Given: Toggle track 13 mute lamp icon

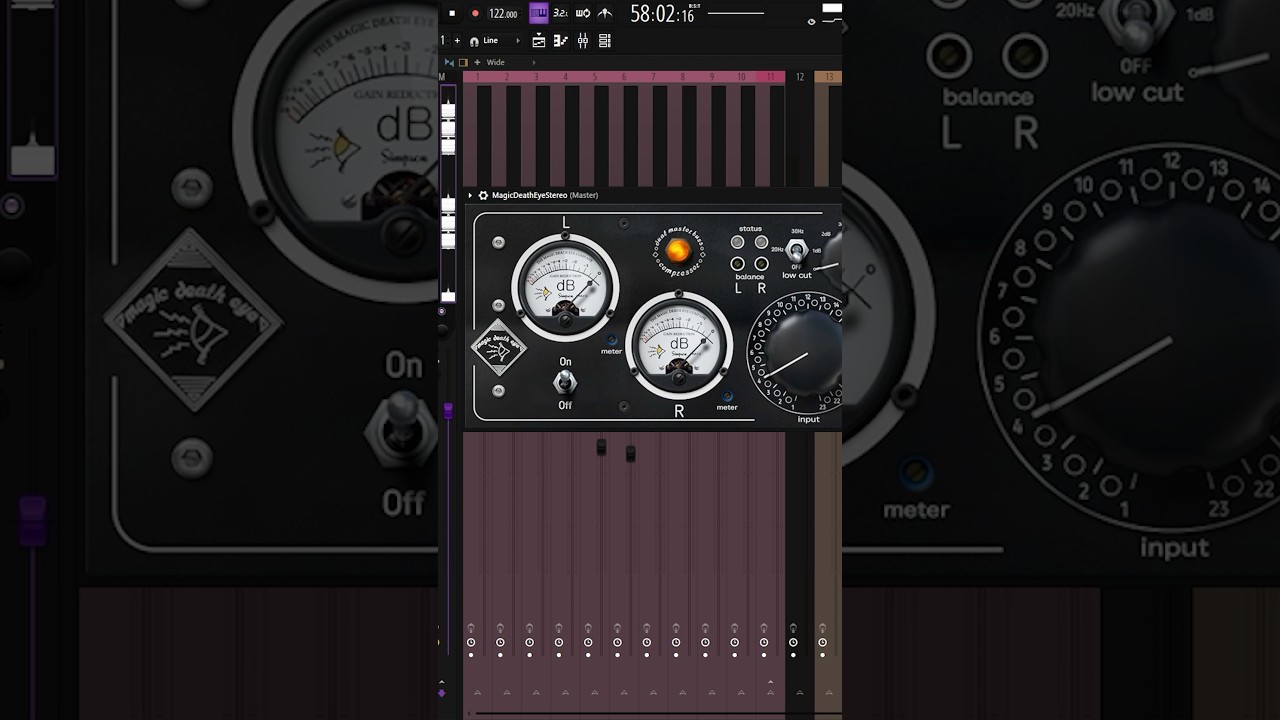Looking at the screenshot, I should [822, 629].
